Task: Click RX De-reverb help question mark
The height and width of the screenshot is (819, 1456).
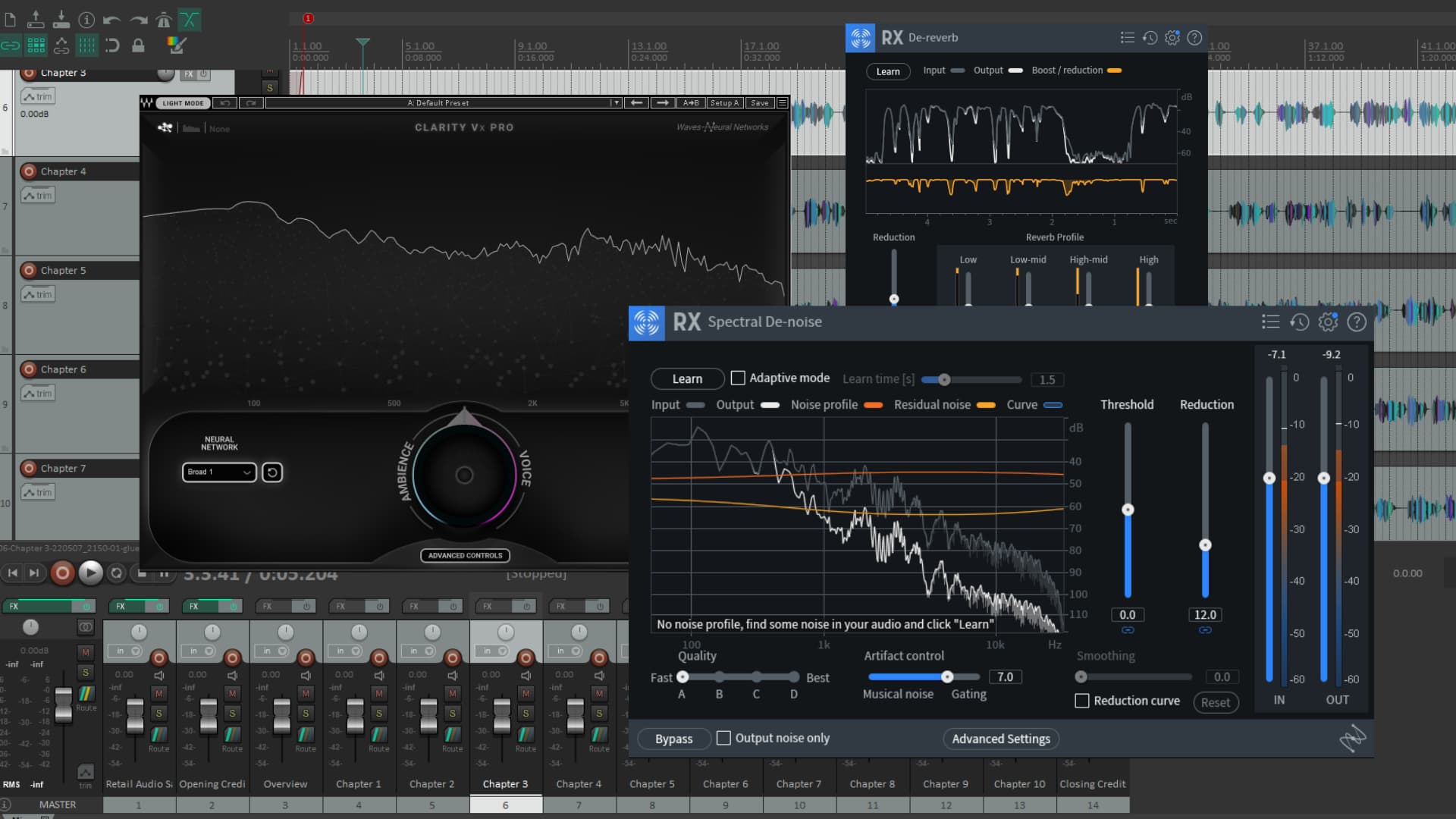Action: [x=1194, y=37]
